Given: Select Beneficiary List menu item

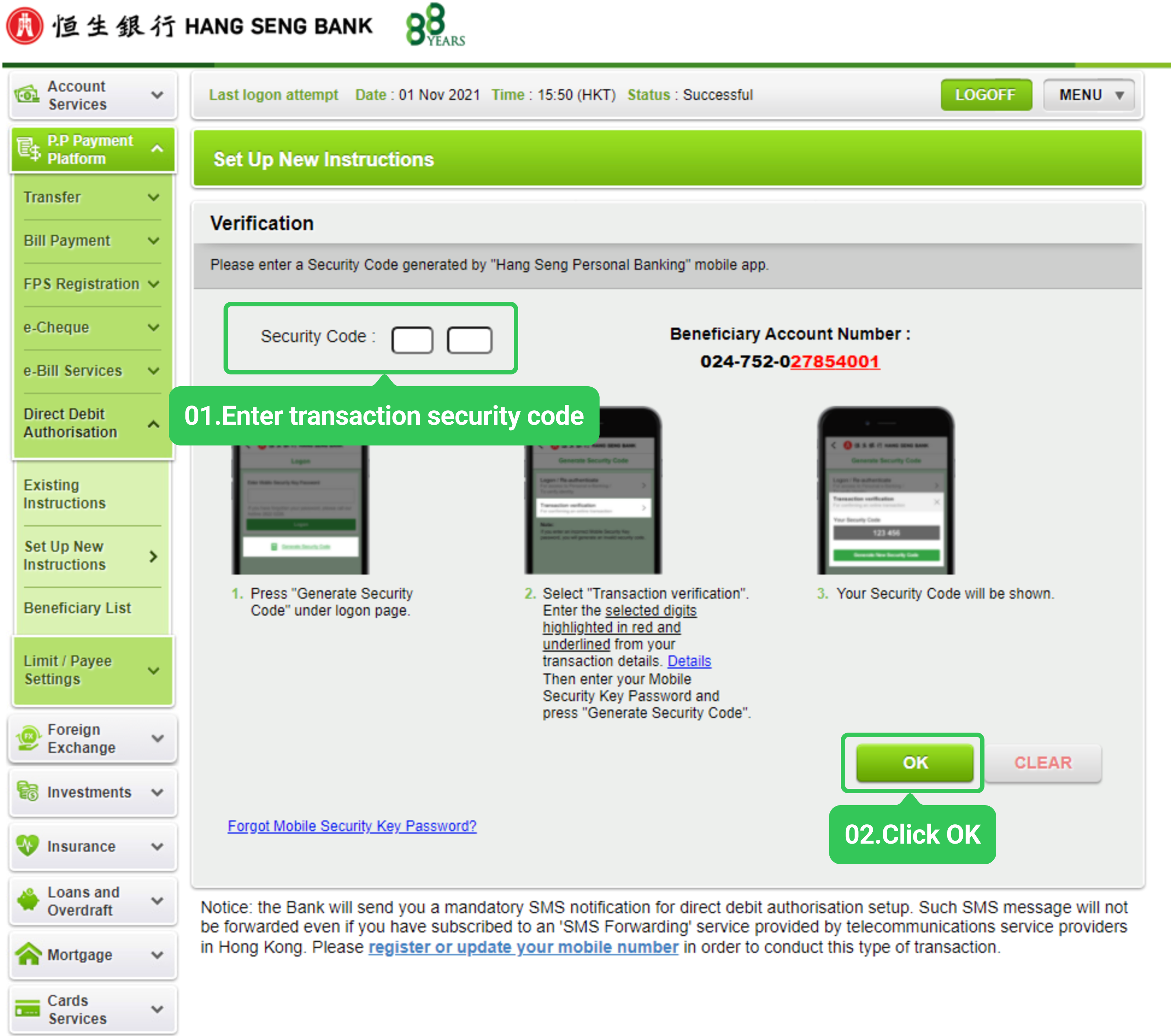Looking at the screenshot, I should click(77, 608).
